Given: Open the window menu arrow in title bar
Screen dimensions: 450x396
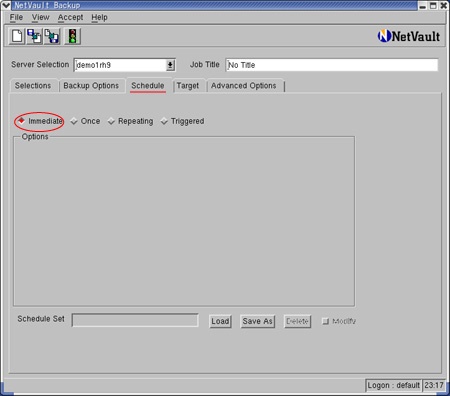Looking at the screenshot, I should [x=6, y=5].
